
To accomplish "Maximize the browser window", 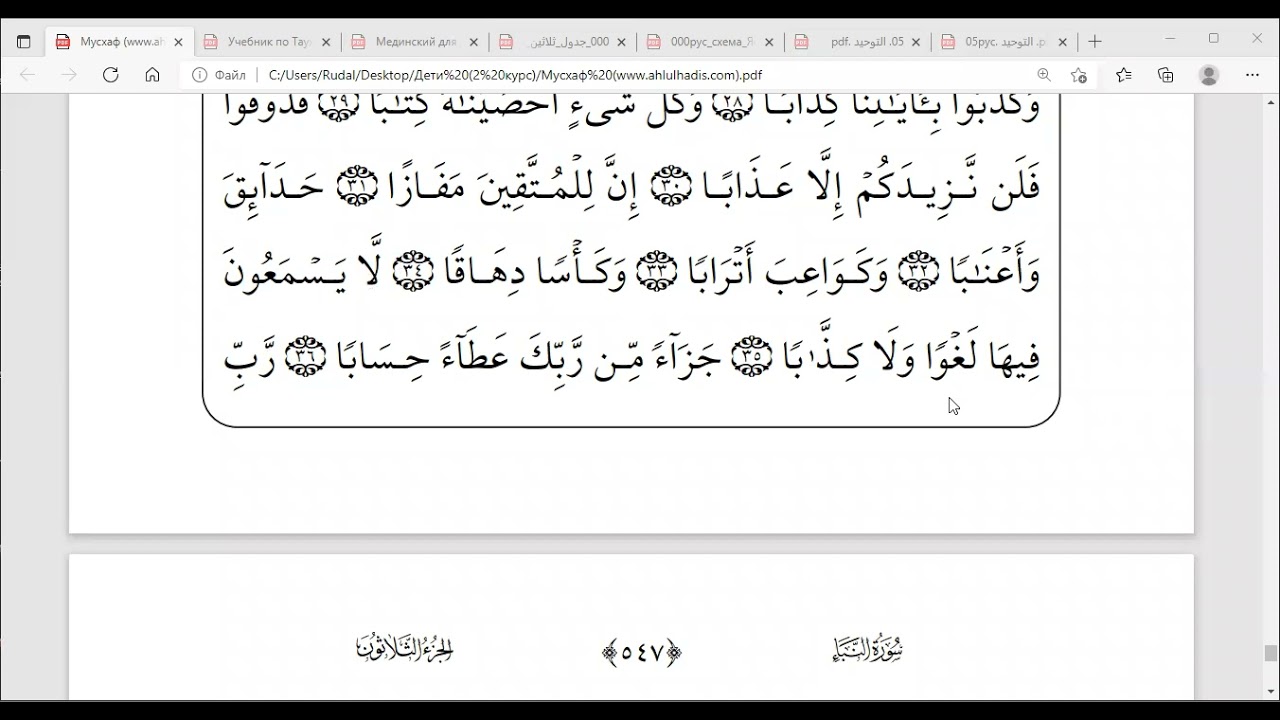I will coord(1214,38).
